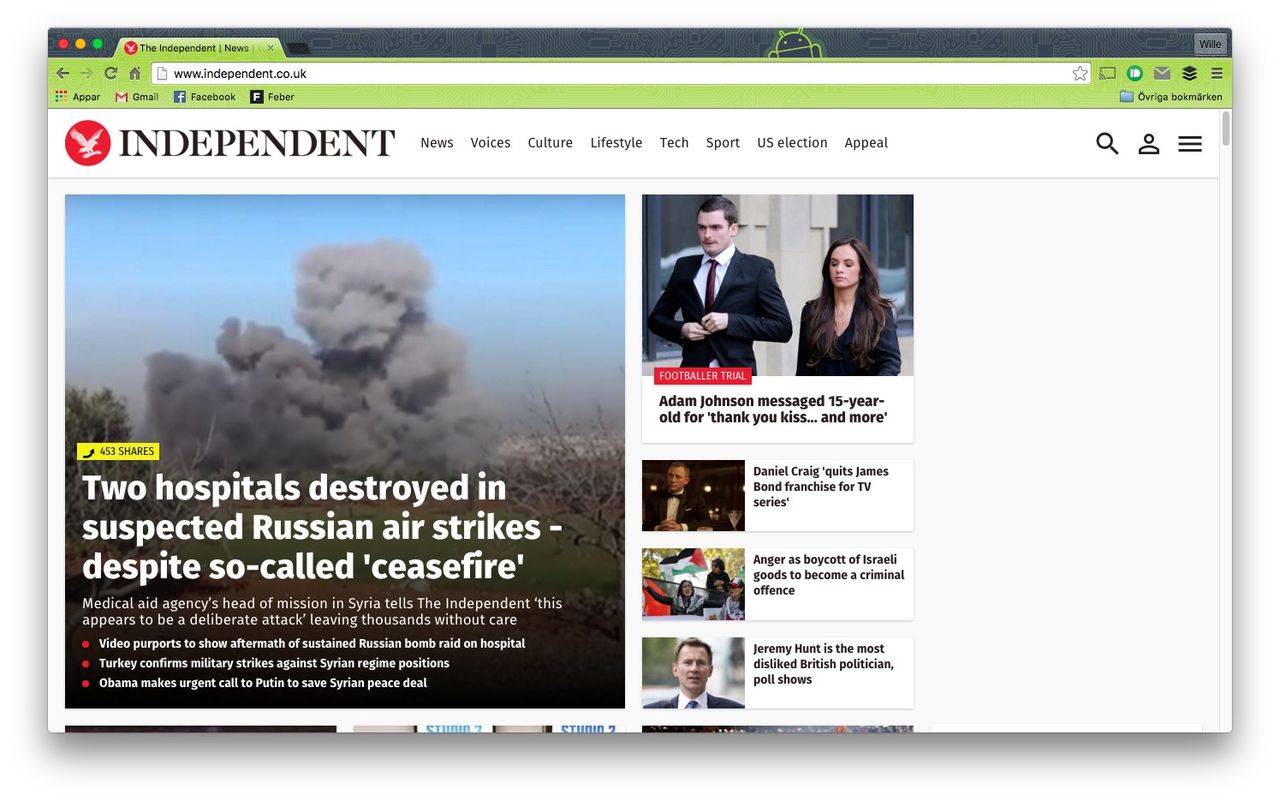Open Chrome's settings via the hamburger menu
The width and height of the screenshot is (1280, 801).
1216,73
